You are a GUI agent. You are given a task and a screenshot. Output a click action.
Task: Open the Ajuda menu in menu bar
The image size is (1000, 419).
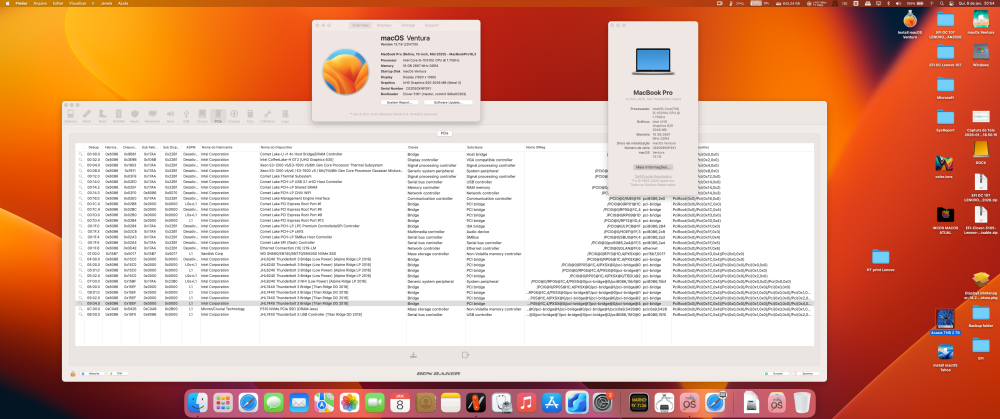coord(123,3)
